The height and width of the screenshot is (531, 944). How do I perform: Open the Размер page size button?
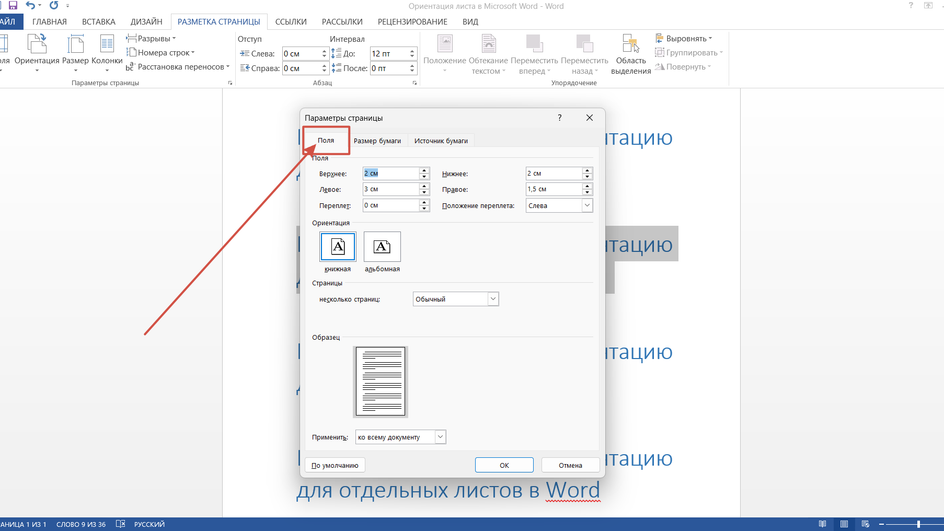[75, 52]
